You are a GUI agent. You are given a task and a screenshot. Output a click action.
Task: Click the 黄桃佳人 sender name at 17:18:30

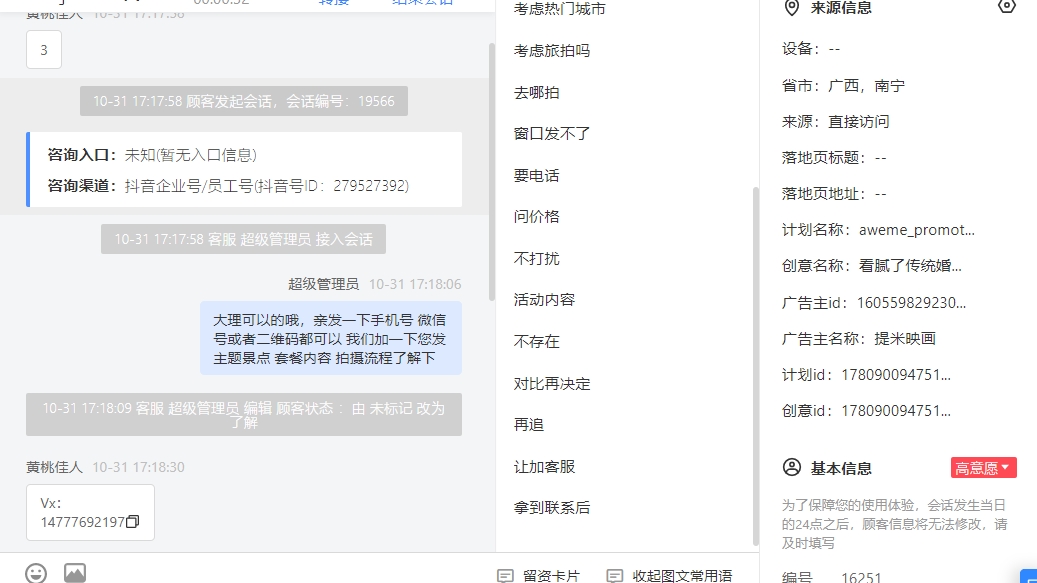click(54, 467)
